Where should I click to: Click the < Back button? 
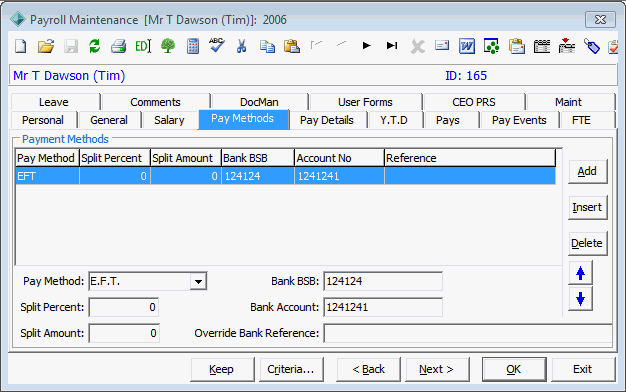[x=368, y=370]
